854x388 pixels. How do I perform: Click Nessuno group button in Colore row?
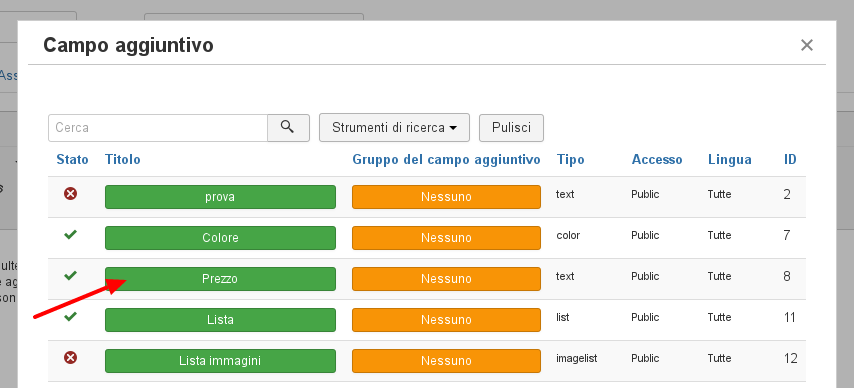click(446, 238)
